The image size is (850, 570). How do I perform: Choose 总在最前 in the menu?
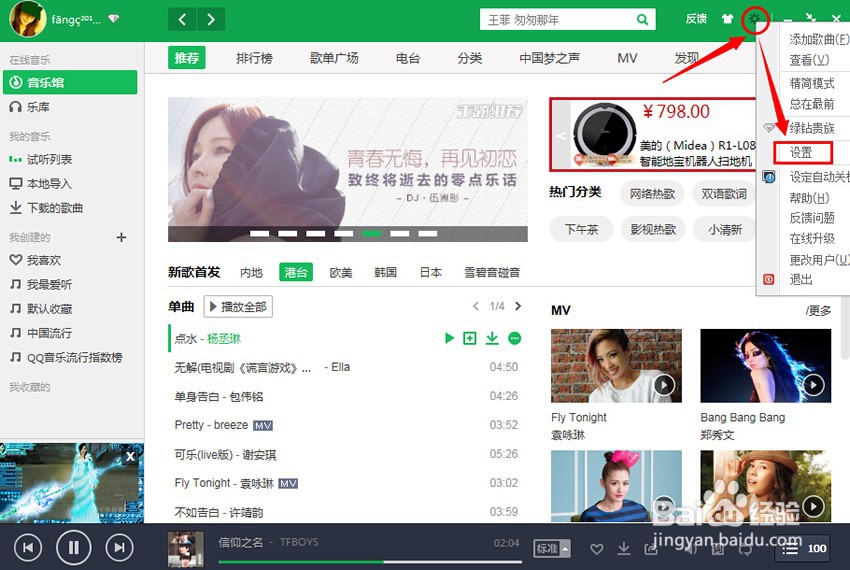812,104
